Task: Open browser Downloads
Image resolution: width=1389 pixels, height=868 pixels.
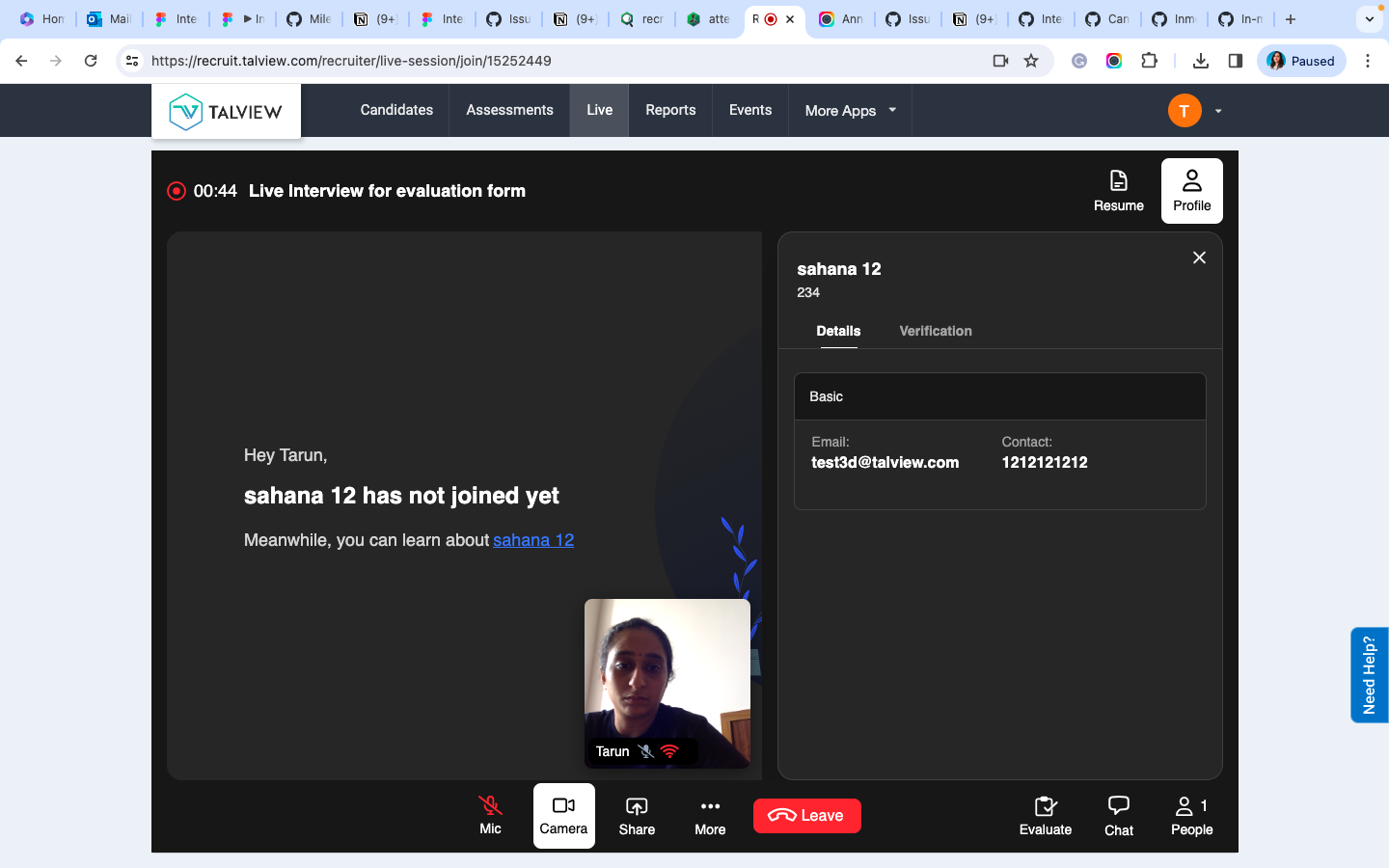Action: tap(1201, 61)
